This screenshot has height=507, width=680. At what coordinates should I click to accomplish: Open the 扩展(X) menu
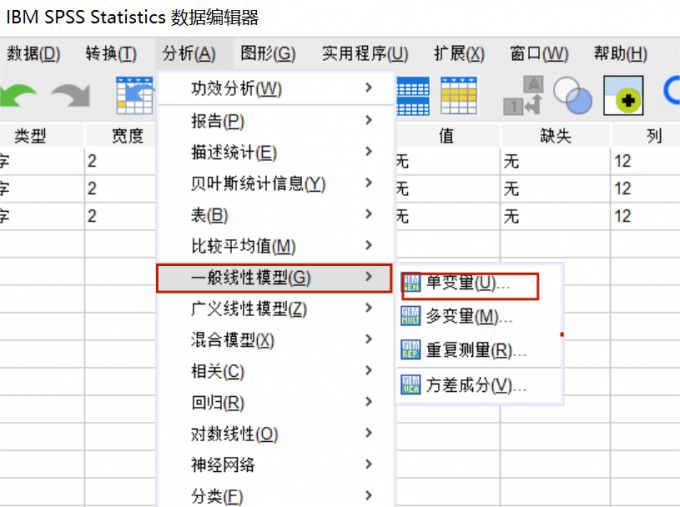click(x=459, y=54)
